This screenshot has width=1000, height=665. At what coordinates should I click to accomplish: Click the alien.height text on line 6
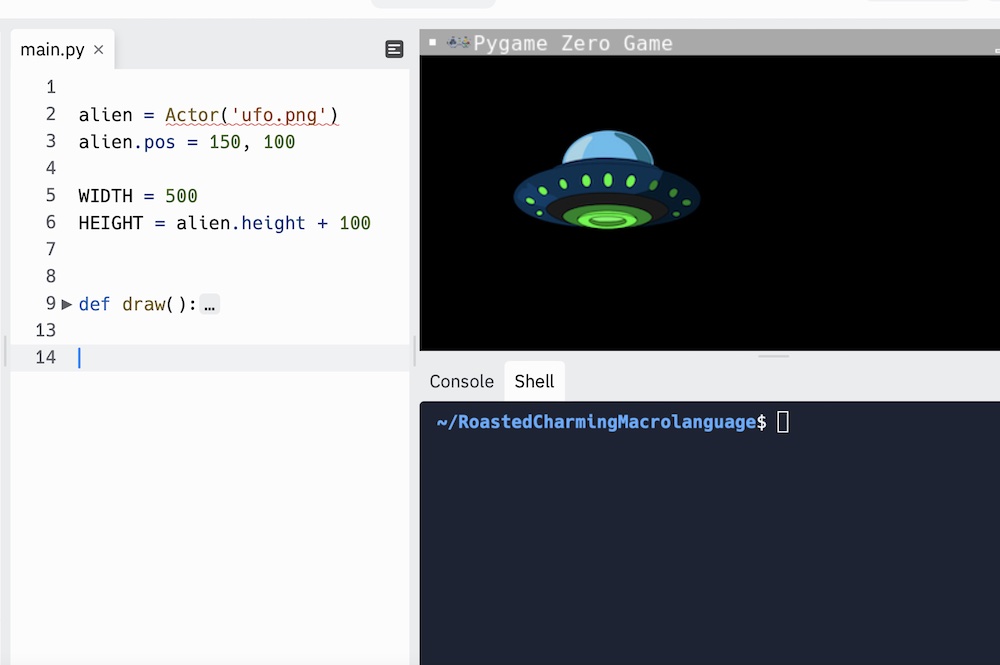240,223
